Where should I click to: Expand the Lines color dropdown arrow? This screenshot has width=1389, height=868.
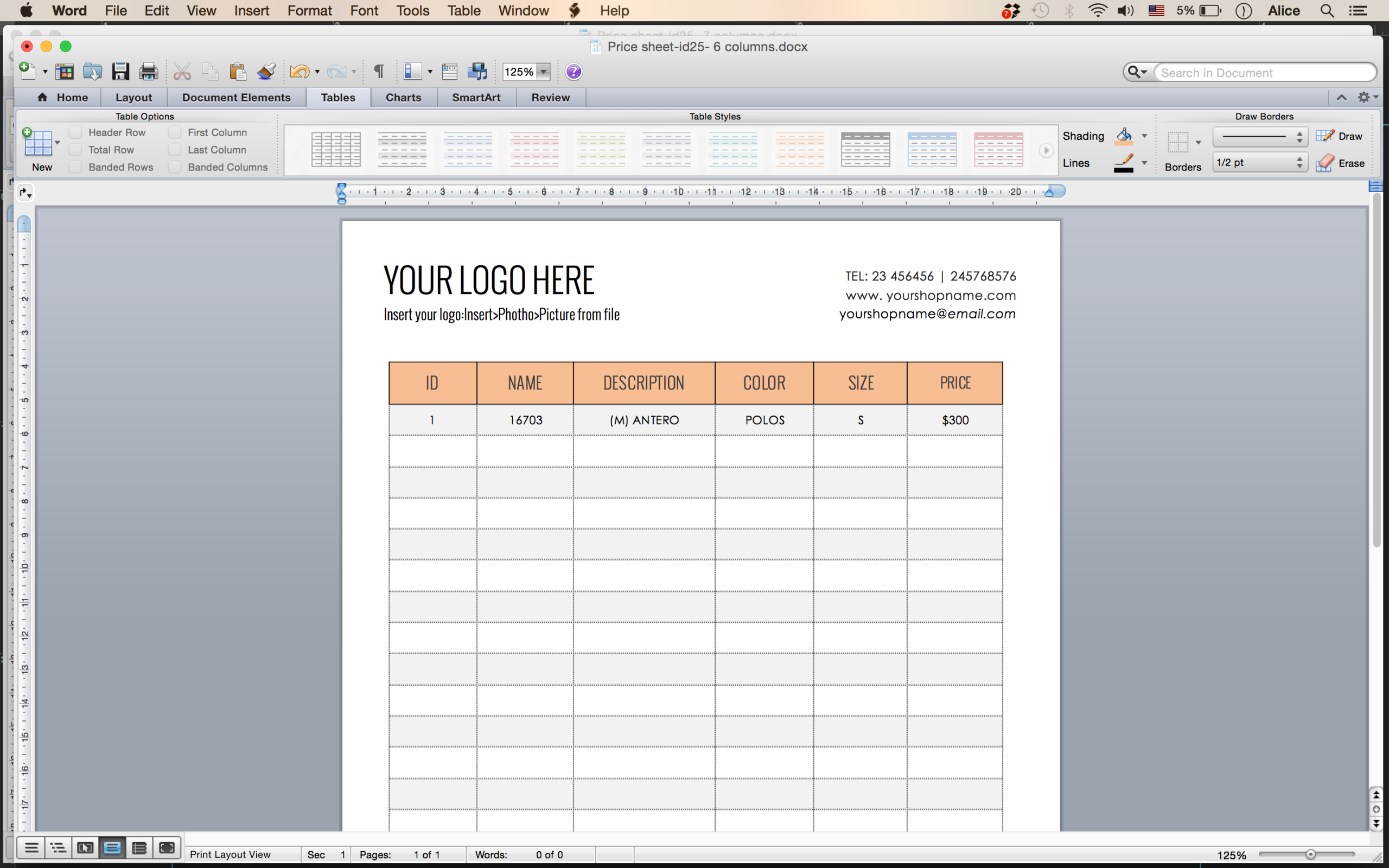[1144, 163]
